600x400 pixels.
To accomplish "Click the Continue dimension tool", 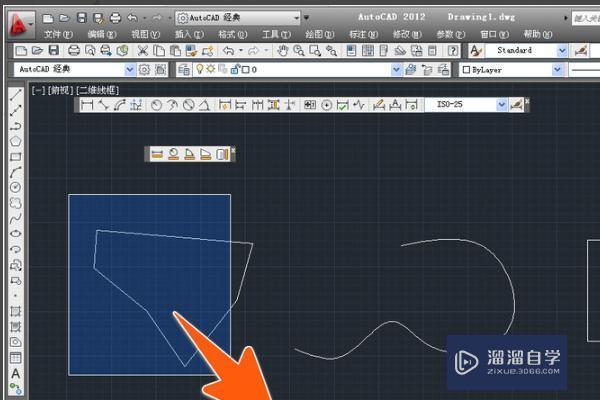I will tap(257, 104).
